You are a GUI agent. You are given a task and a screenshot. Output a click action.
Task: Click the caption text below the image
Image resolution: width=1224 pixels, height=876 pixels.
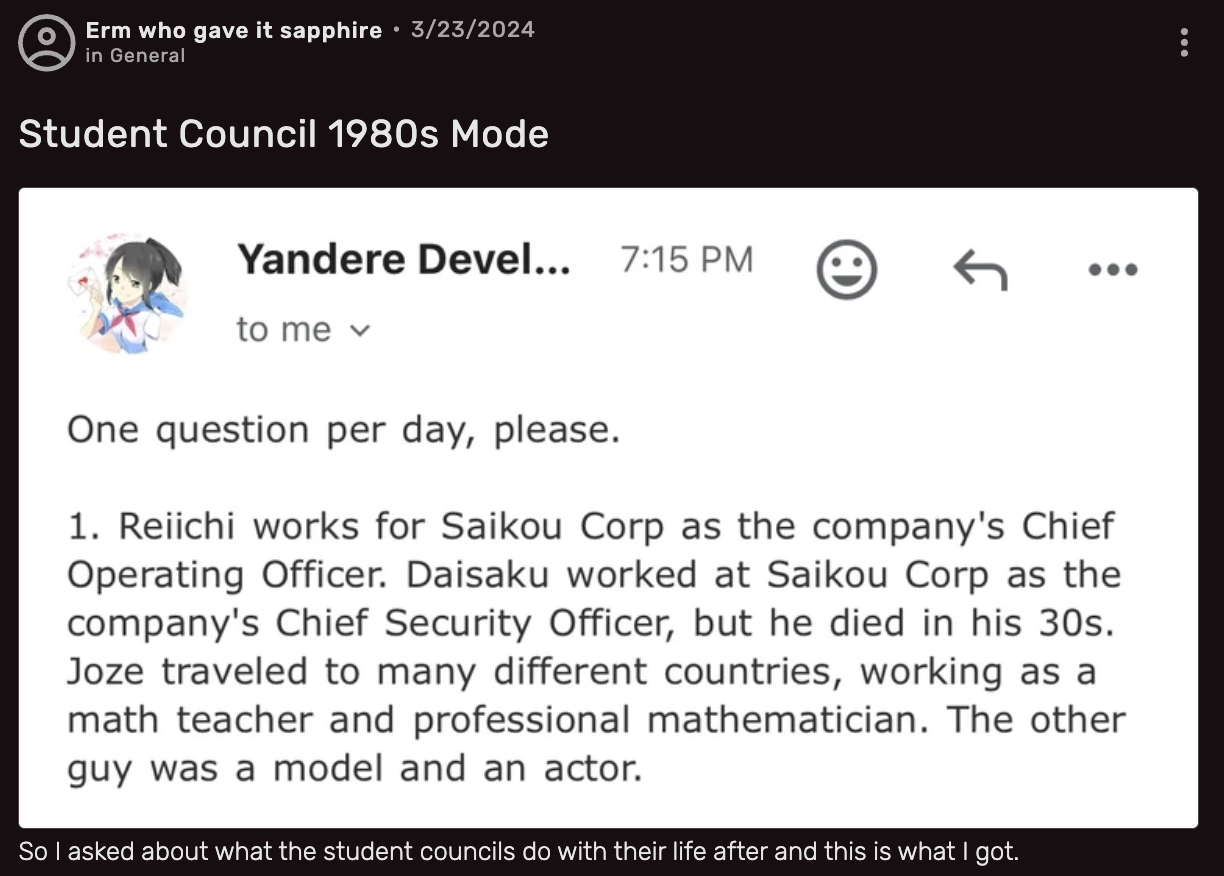click(518, 852)
